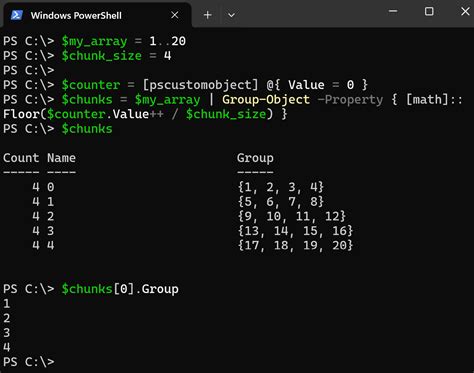The height and width of the screenshot is (373, 474).
Task: Click group value {17, 18, 19, 20}
Action: coord(295,245)
